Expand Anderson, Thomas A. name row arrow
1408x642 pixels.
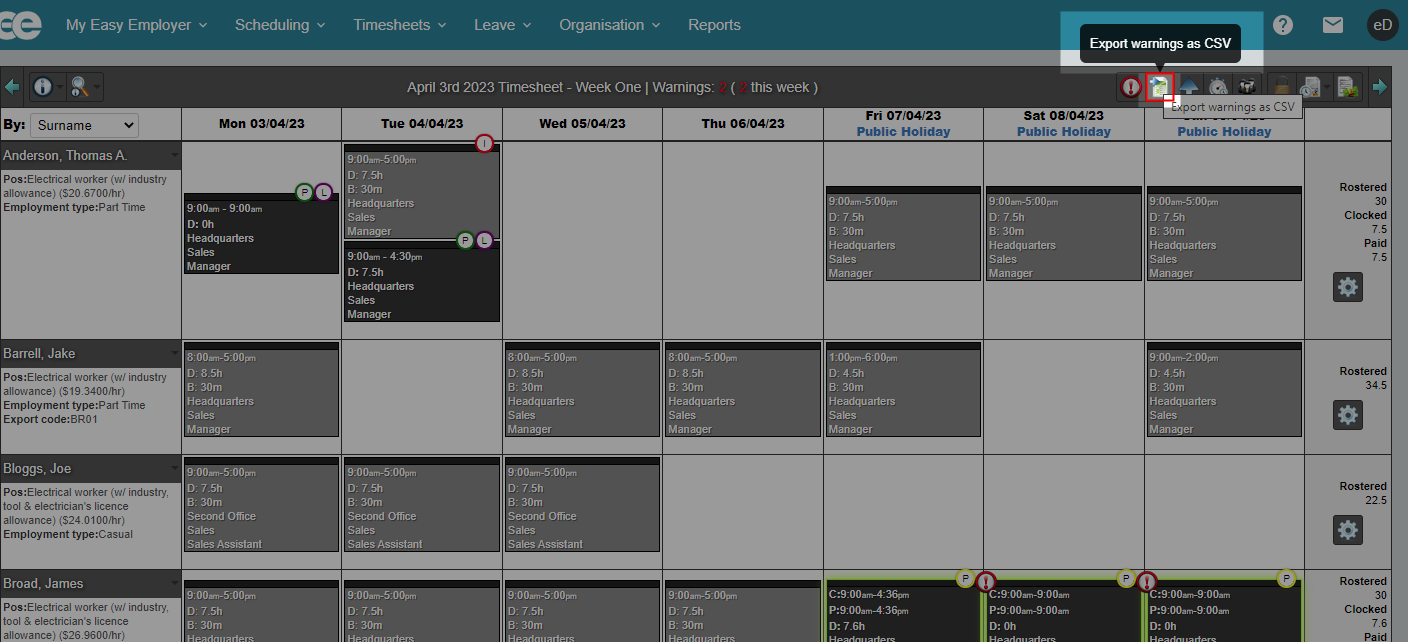point(174,156)
